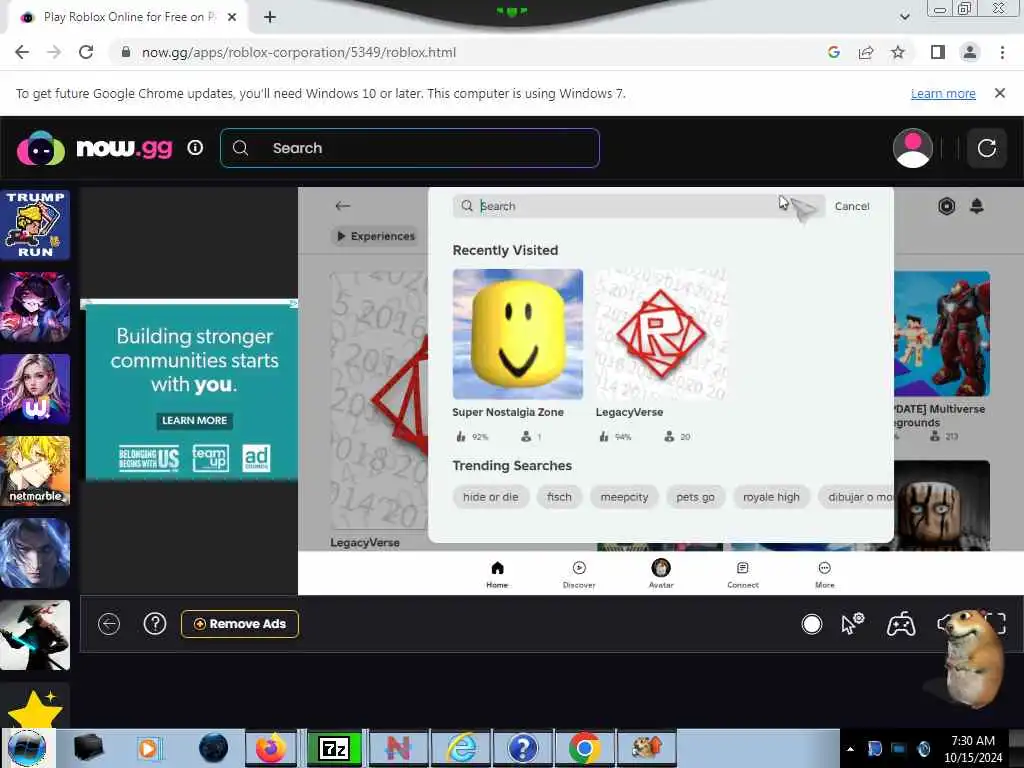Click the Roblox back arrow

(x=343, y=206)
